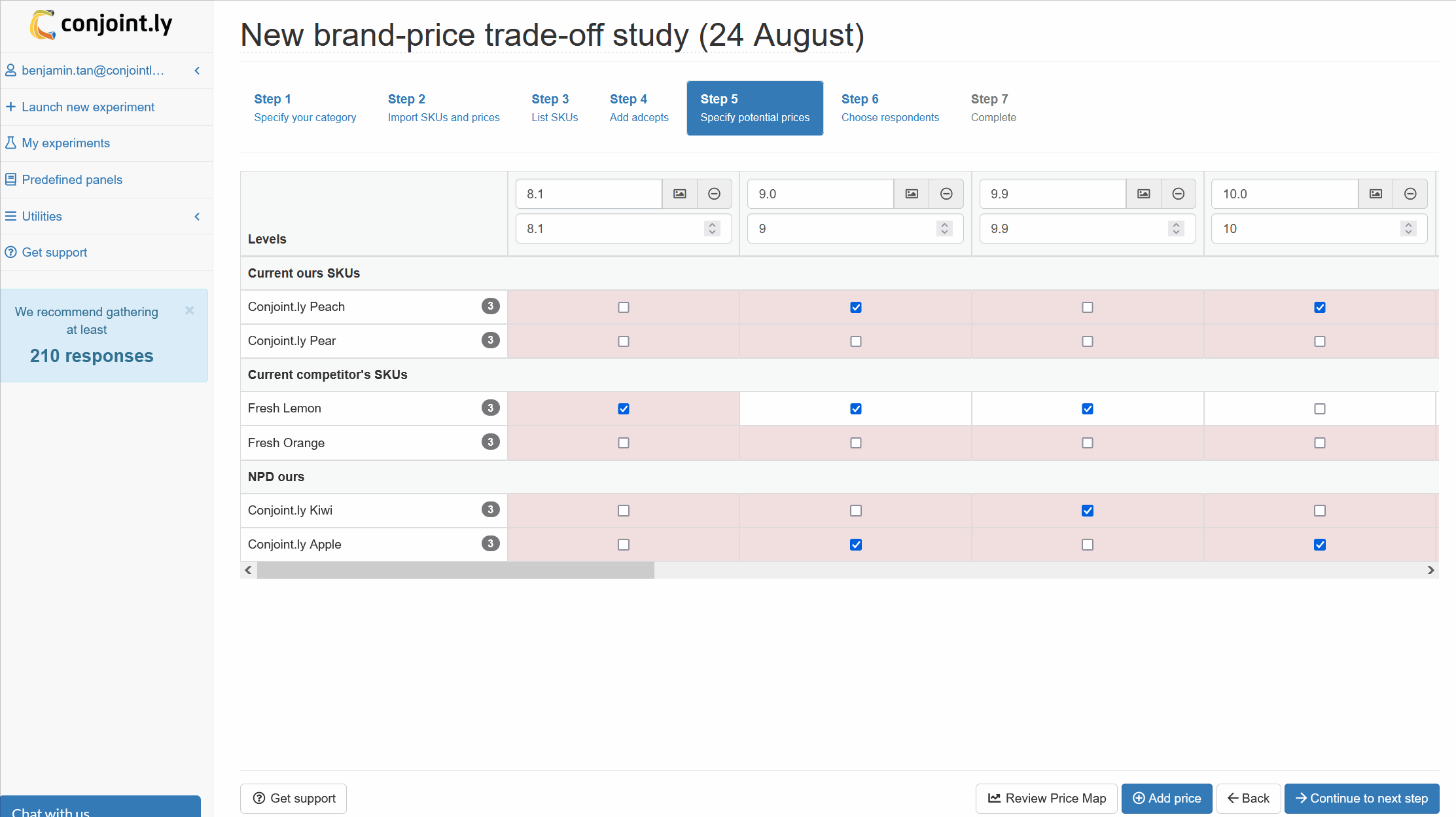This screenshot has width=1456, height=817.
Task: Check Fresh Orange at price 10.0
Action: [x=1320, y=443]
